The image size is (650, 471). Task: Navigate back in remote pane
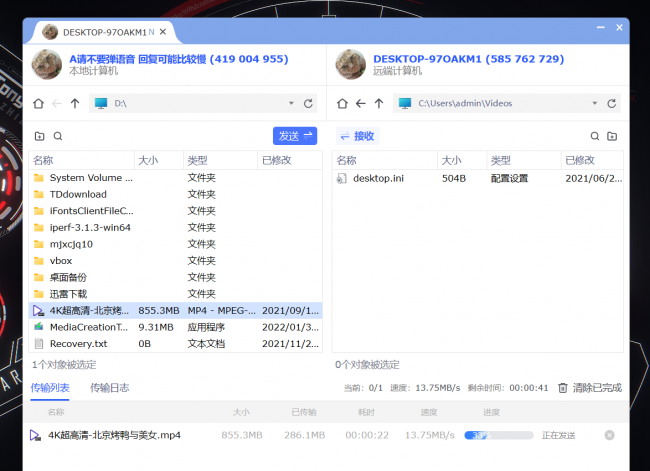click(361, 103)
